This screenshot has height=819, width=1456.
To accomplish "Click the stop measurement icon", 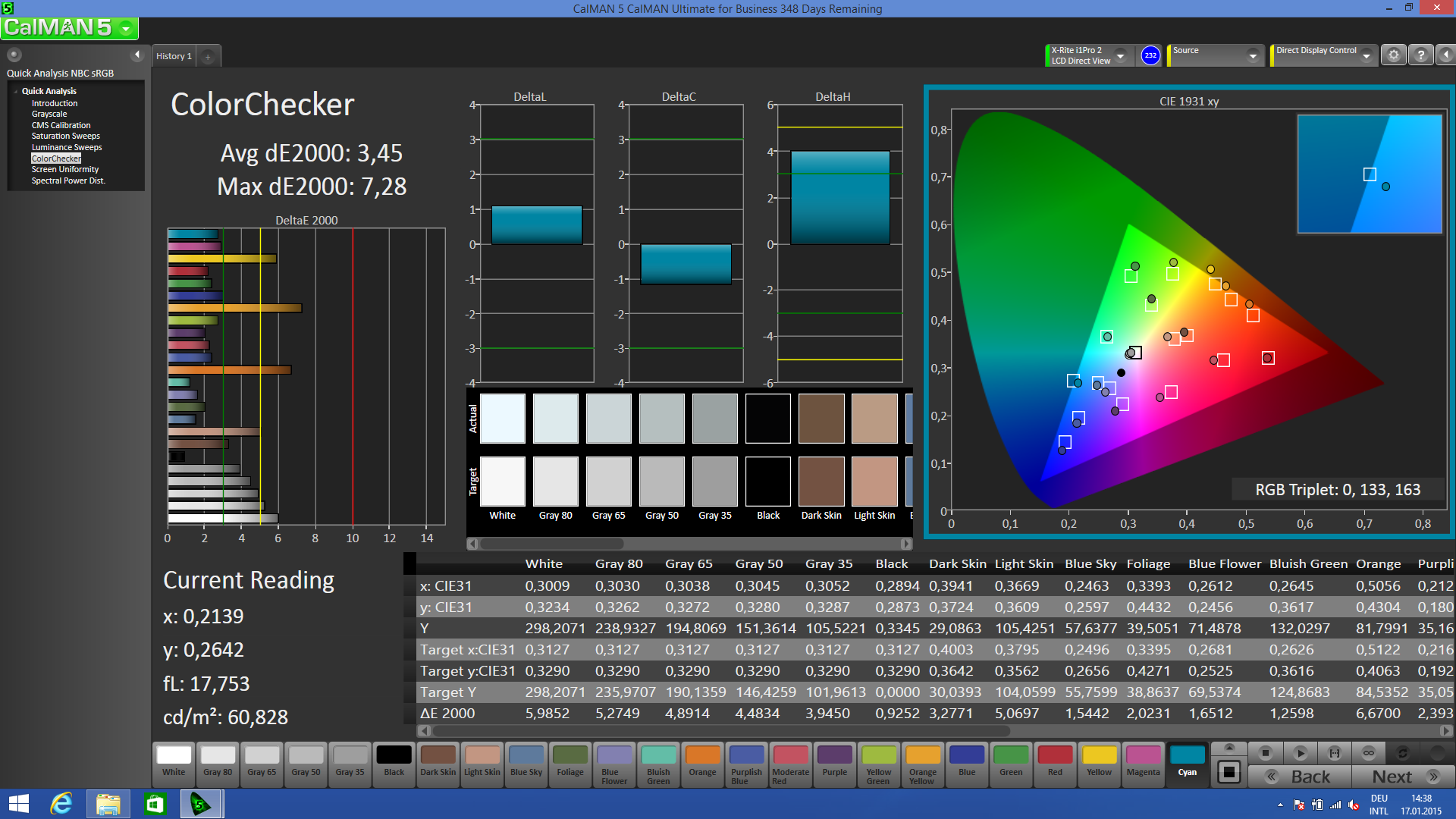I will click(1265, 753).
